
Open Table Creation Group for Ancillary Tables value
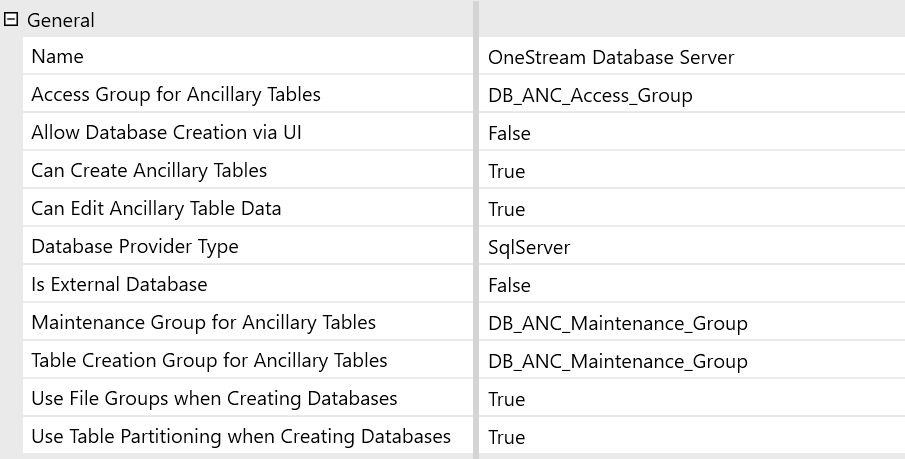692,361
